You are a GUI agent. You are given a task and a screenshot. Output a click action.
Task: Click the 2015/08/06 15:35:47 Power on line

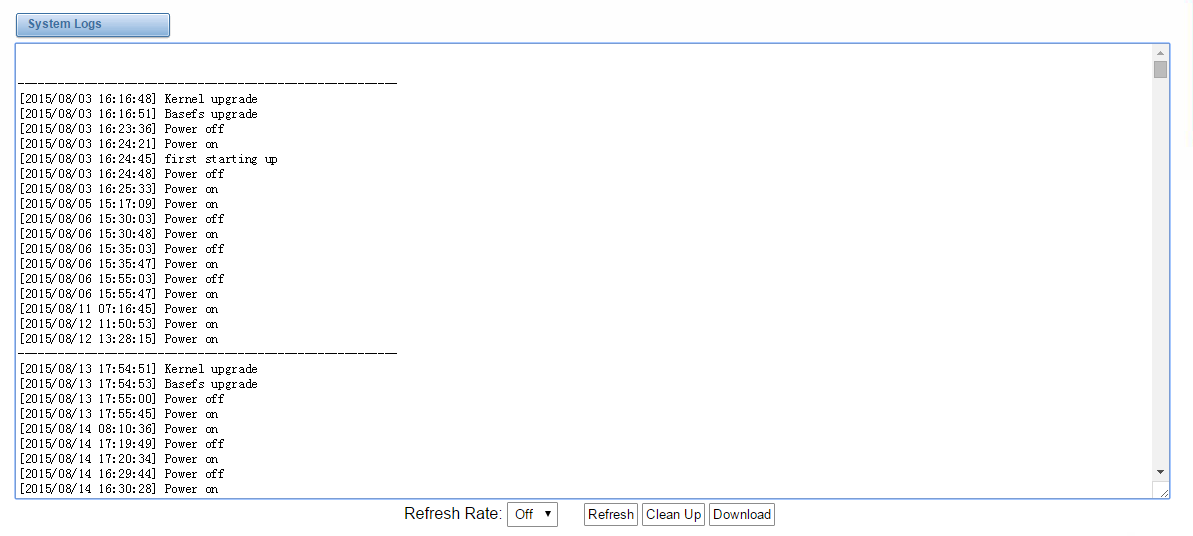click(119, 264)
